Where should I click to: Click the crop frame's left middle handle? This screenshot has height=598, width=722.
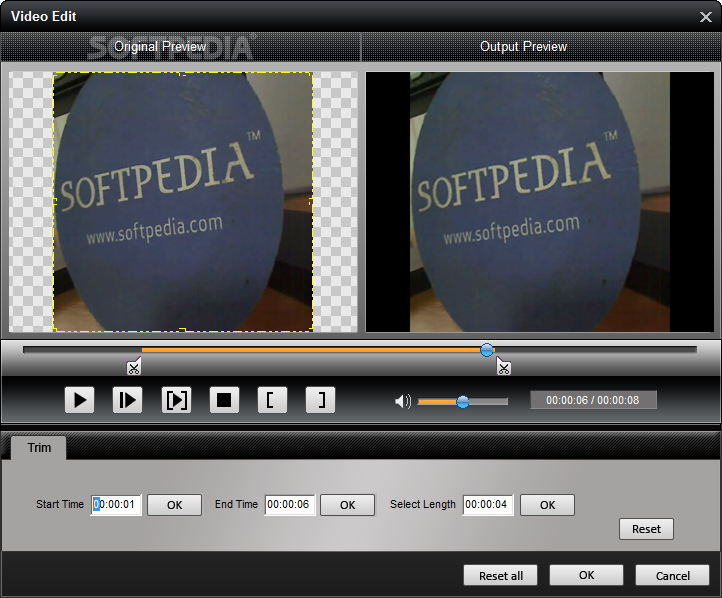[54, 201]
